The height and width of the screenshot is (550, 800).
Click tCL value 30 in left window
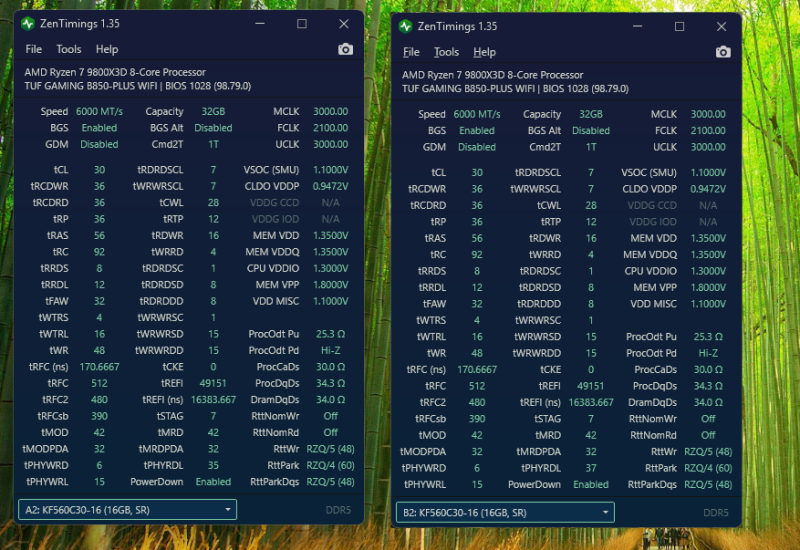(99, 170)
